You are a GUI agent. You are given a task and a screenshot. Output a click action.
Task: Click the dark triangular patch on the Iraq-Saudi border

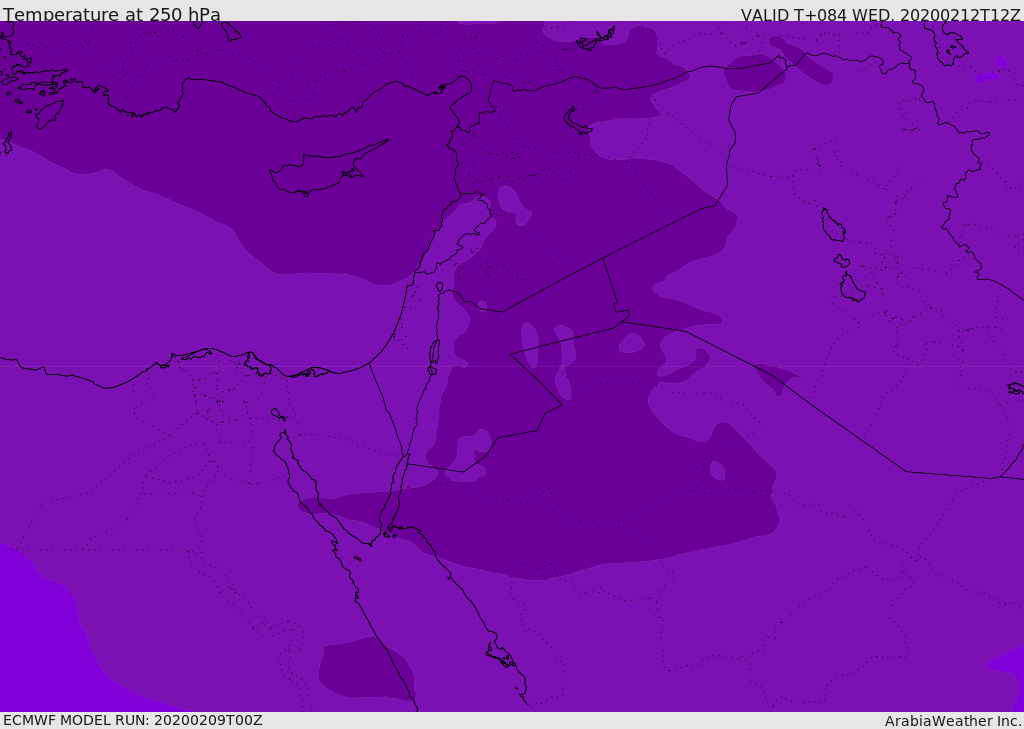pos(777,377)
